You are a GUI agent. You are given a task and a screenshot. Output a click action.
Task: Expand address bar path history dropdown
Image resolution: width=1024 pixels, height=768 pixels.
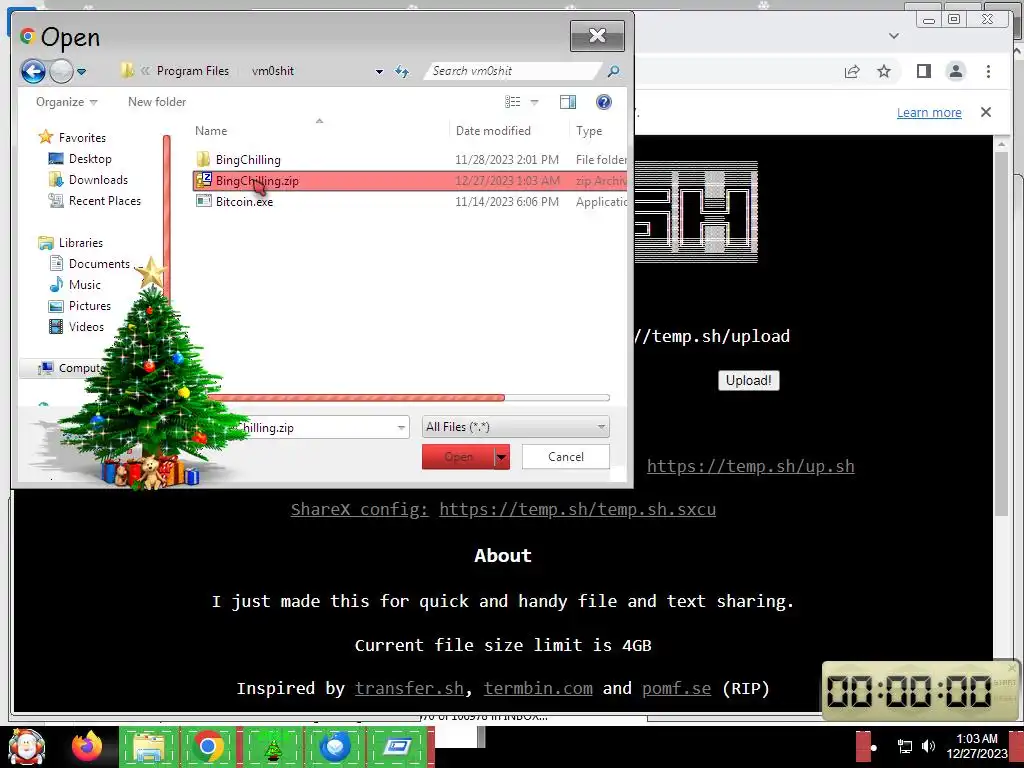[x=379, y=71]
